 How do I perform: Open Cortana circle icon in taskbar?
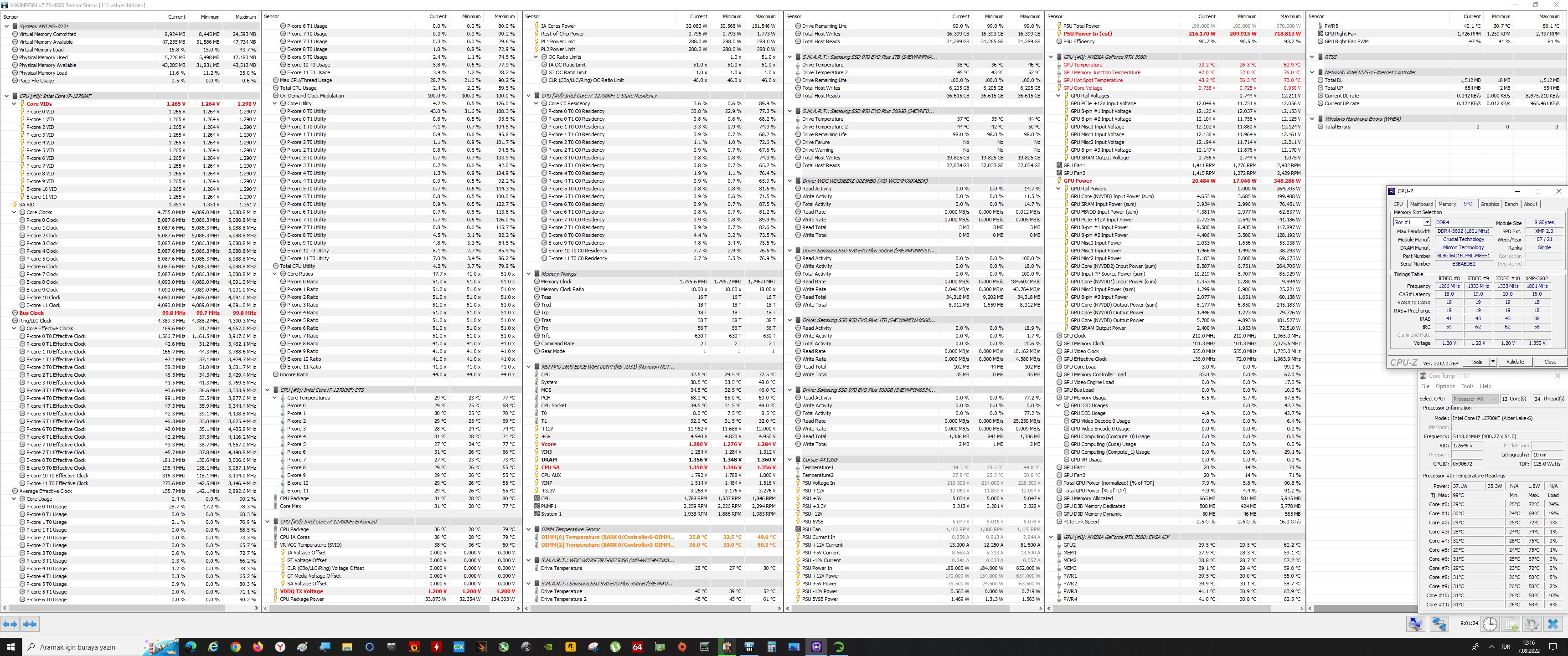point(370,647)
